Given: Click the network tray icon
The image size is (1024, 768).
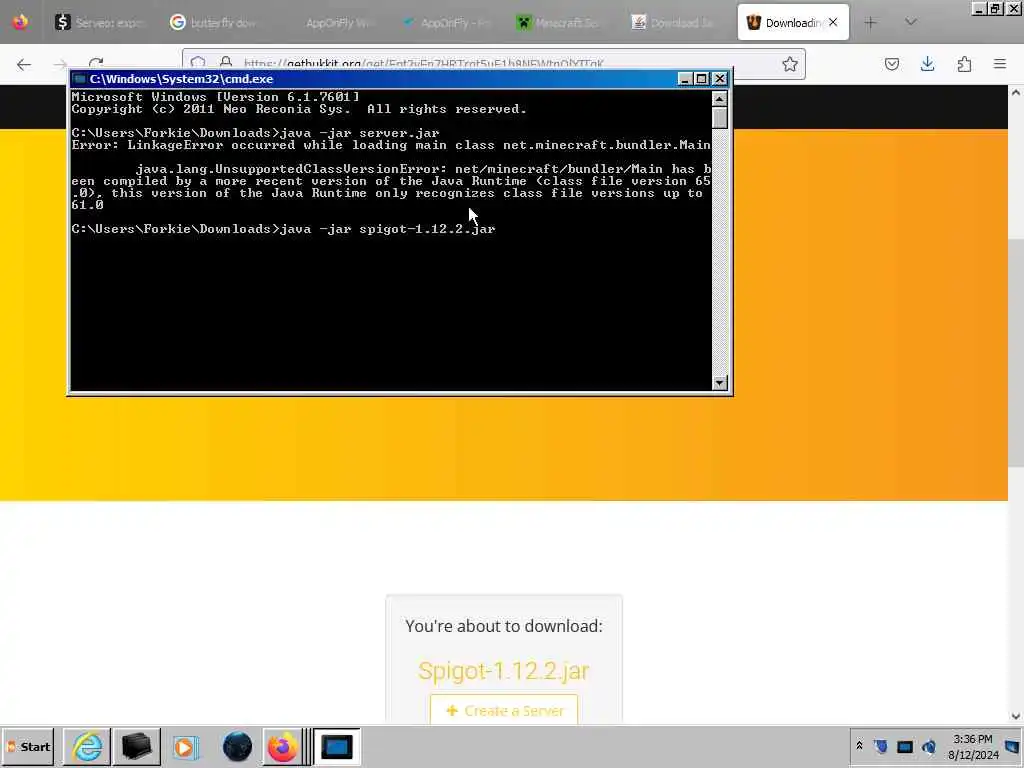Looking at the screenshot, I should (x=904, y=746).
